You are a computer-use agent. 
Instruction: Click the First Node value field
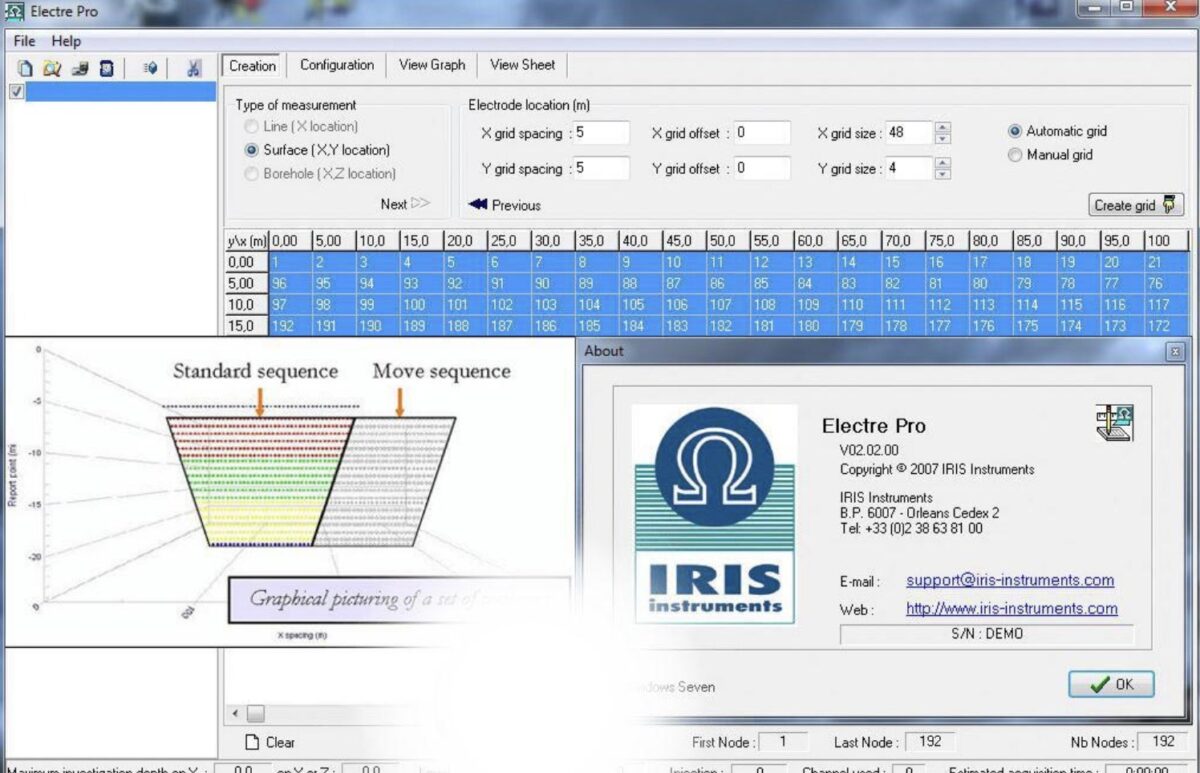pos(783,742)
